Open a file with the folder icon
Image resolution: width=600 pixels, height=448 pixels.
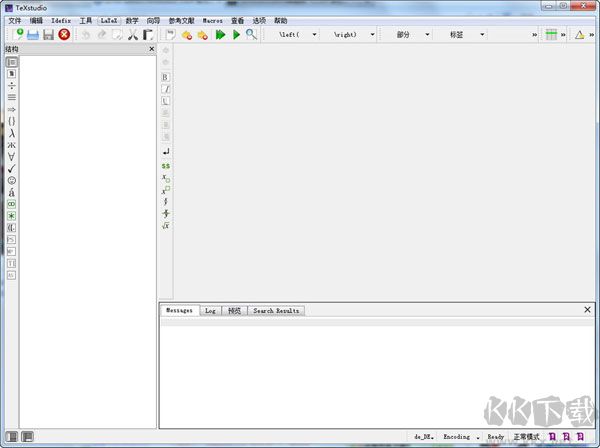(33, 35)
